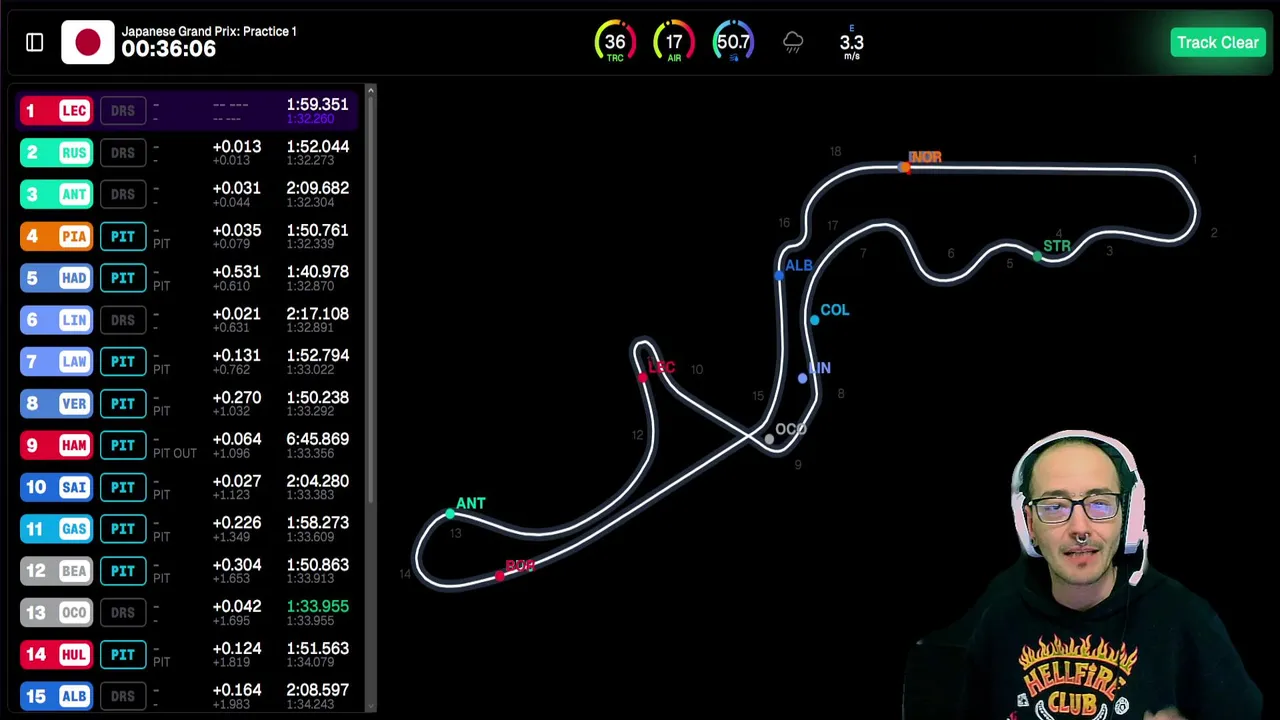Click the PIT badge in HUL's row

pyautogui.click(x=123, y=654)
